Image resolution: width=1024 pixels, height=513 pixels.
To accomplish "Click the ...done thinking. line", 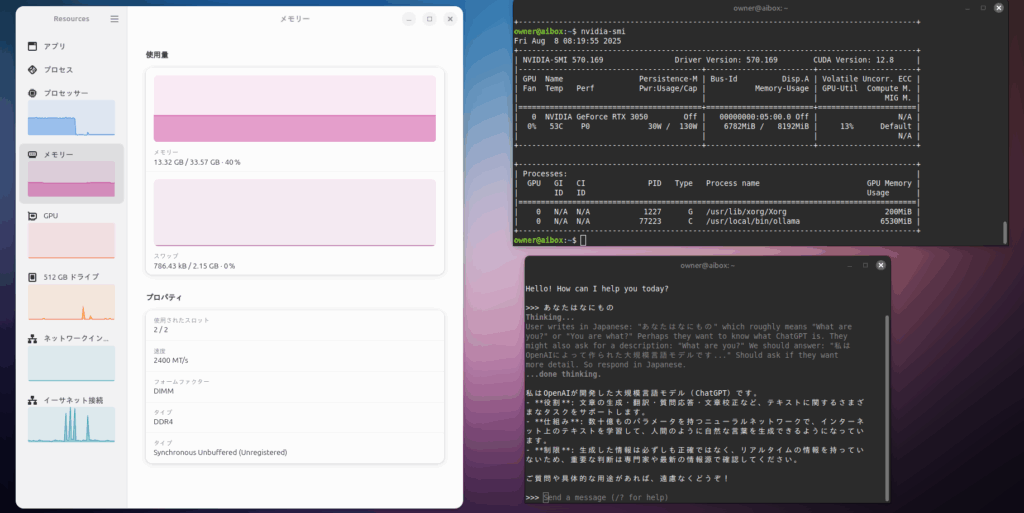I will (563, 374).
